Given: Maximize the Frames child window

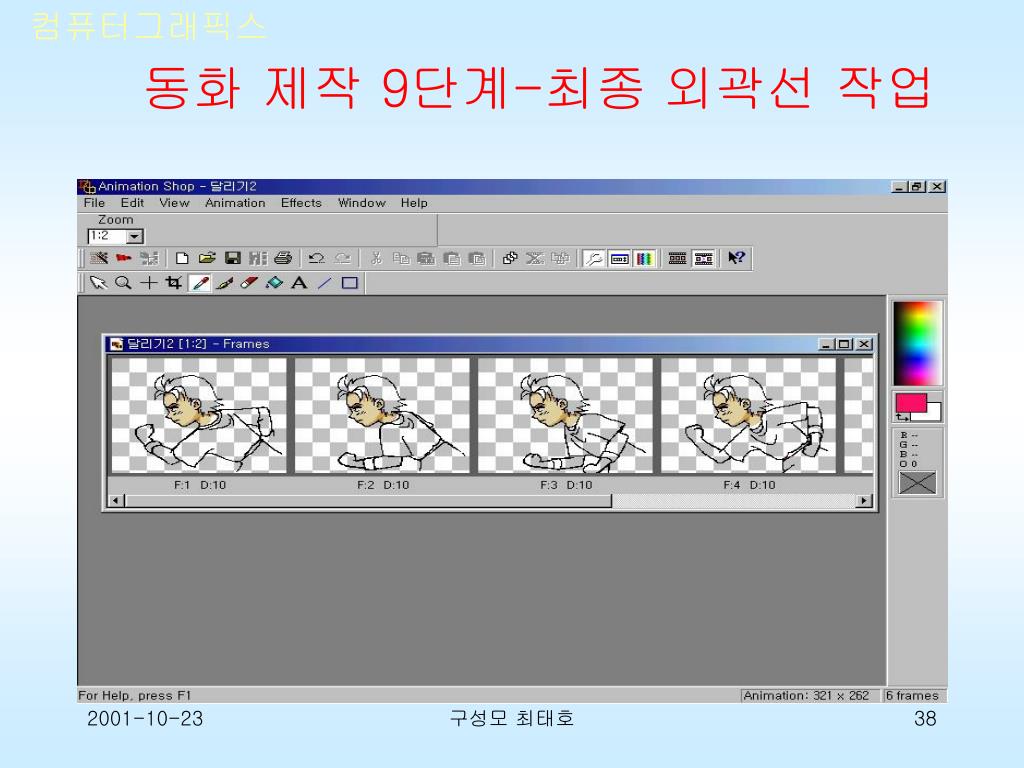Looking at the screenshot, I should pos(845,344).
